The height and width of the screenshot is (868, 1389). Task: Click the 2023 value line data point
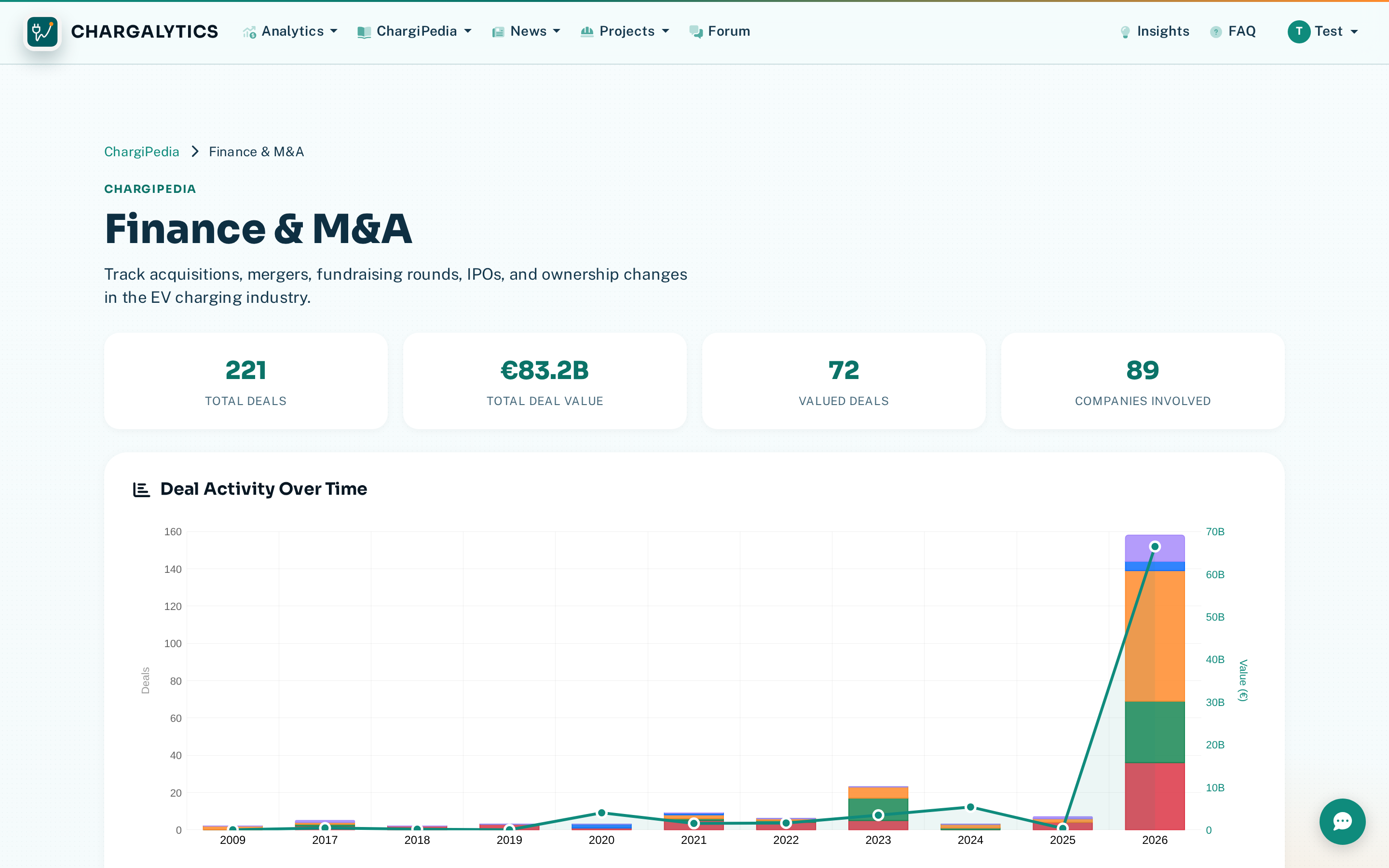(878, 815)
